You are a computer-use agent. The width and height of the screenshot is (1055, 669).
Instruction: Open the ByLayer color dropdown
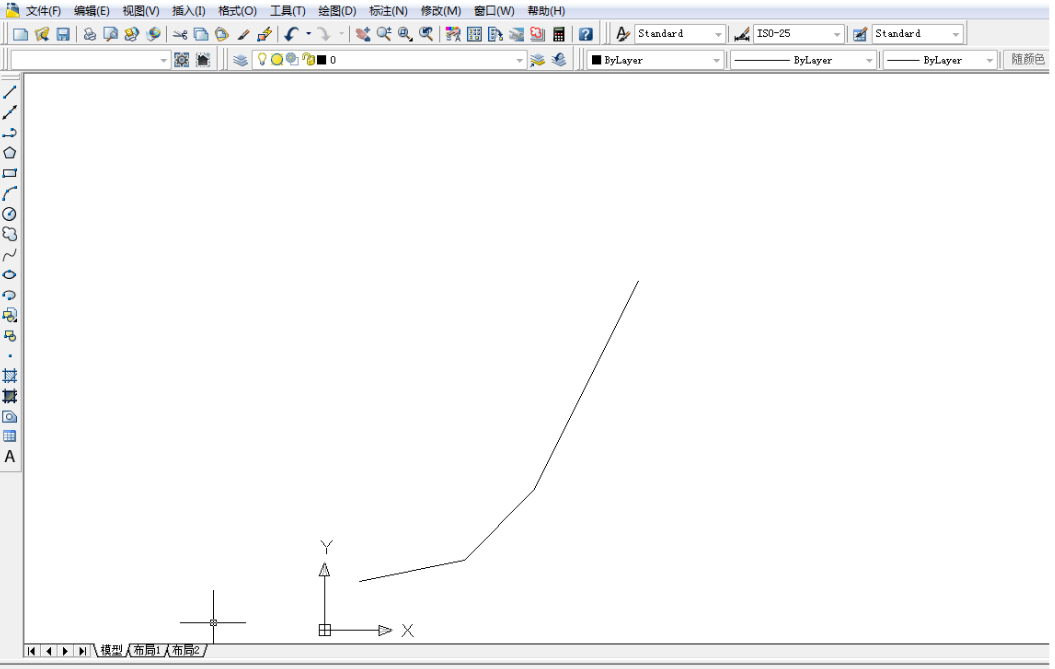[716, 61]
